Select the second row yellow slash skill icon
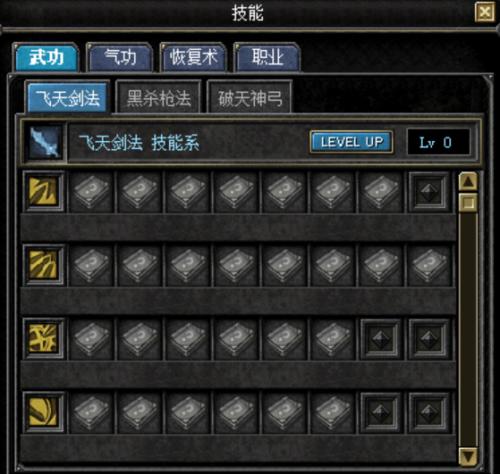Screen dimensions: 500x474 tap(44, 265)
